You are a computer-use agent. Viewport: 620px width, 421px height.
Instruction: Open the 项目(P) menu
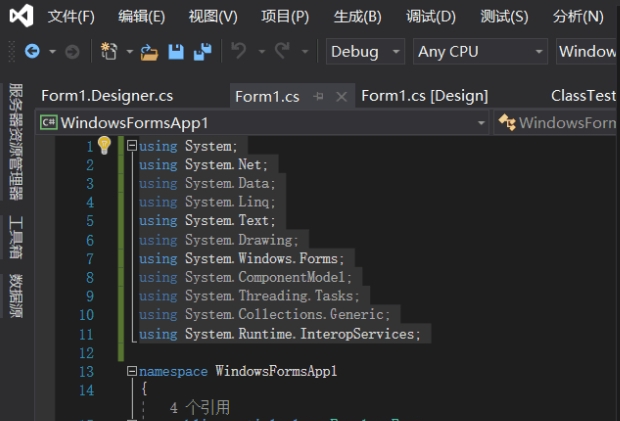pyautogui.click(x=285, y=17)
